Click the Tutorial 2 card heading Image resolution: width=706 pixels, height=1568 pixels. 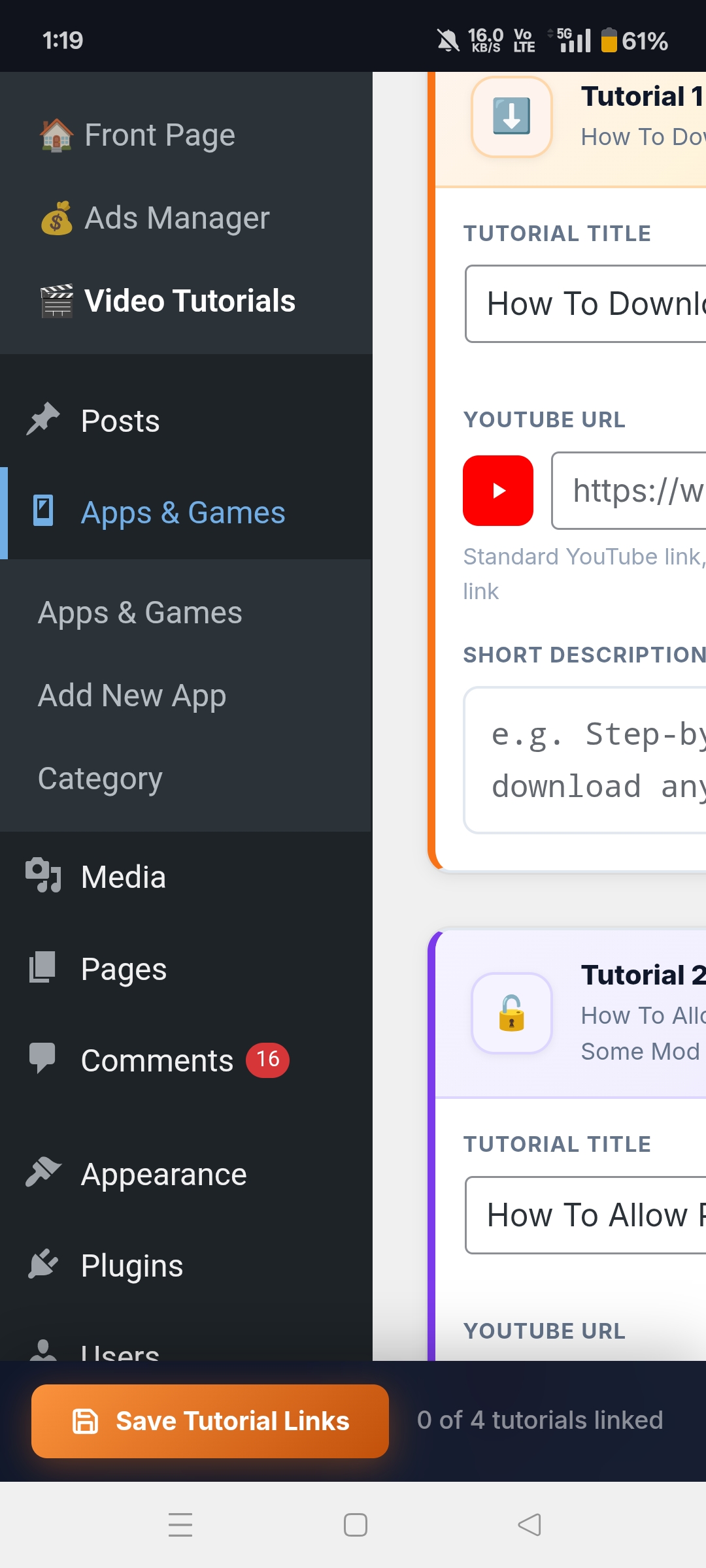[643, 975]
